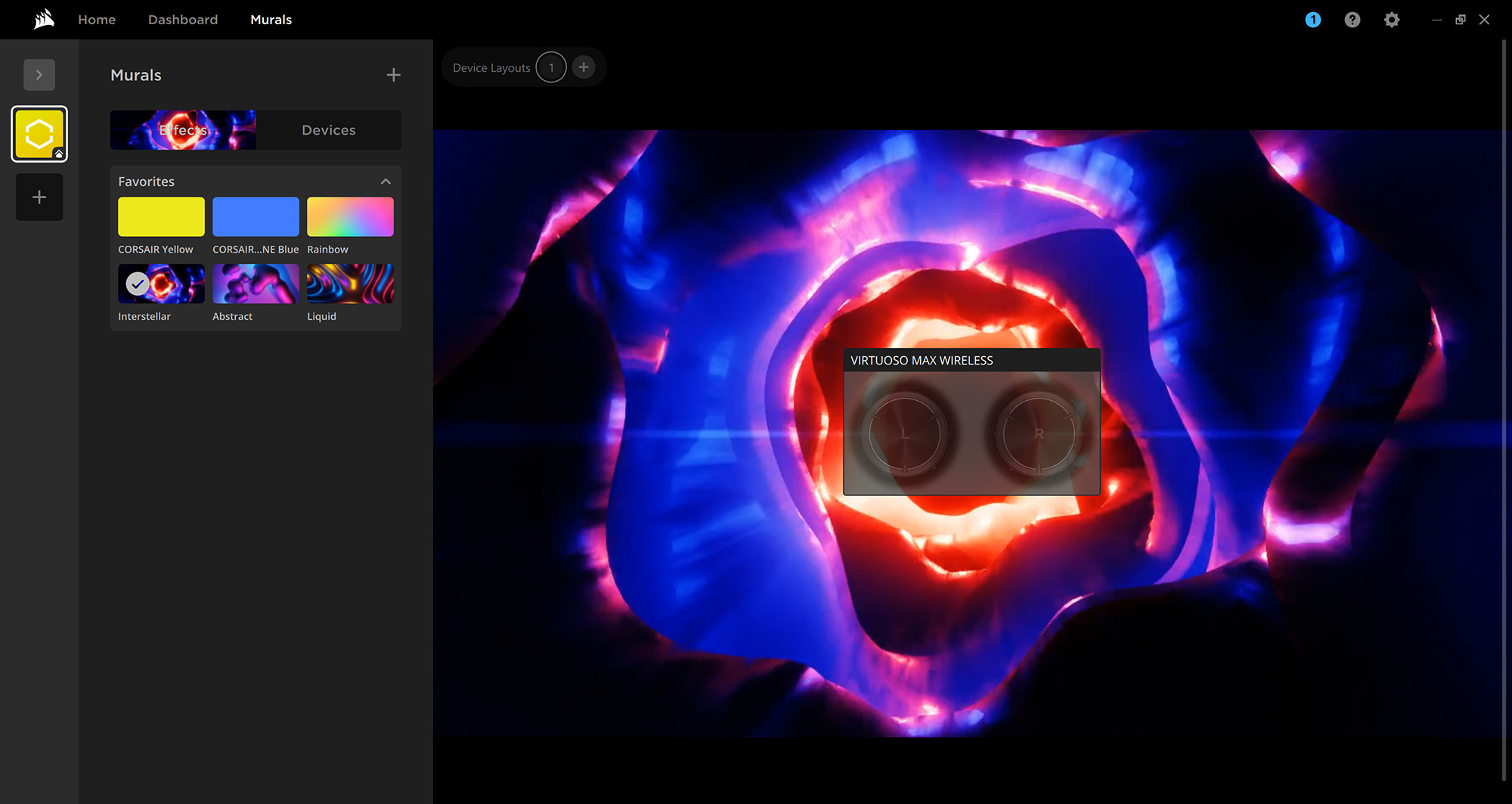
Task: Select device layout number 1
Action: pos(551,67)
